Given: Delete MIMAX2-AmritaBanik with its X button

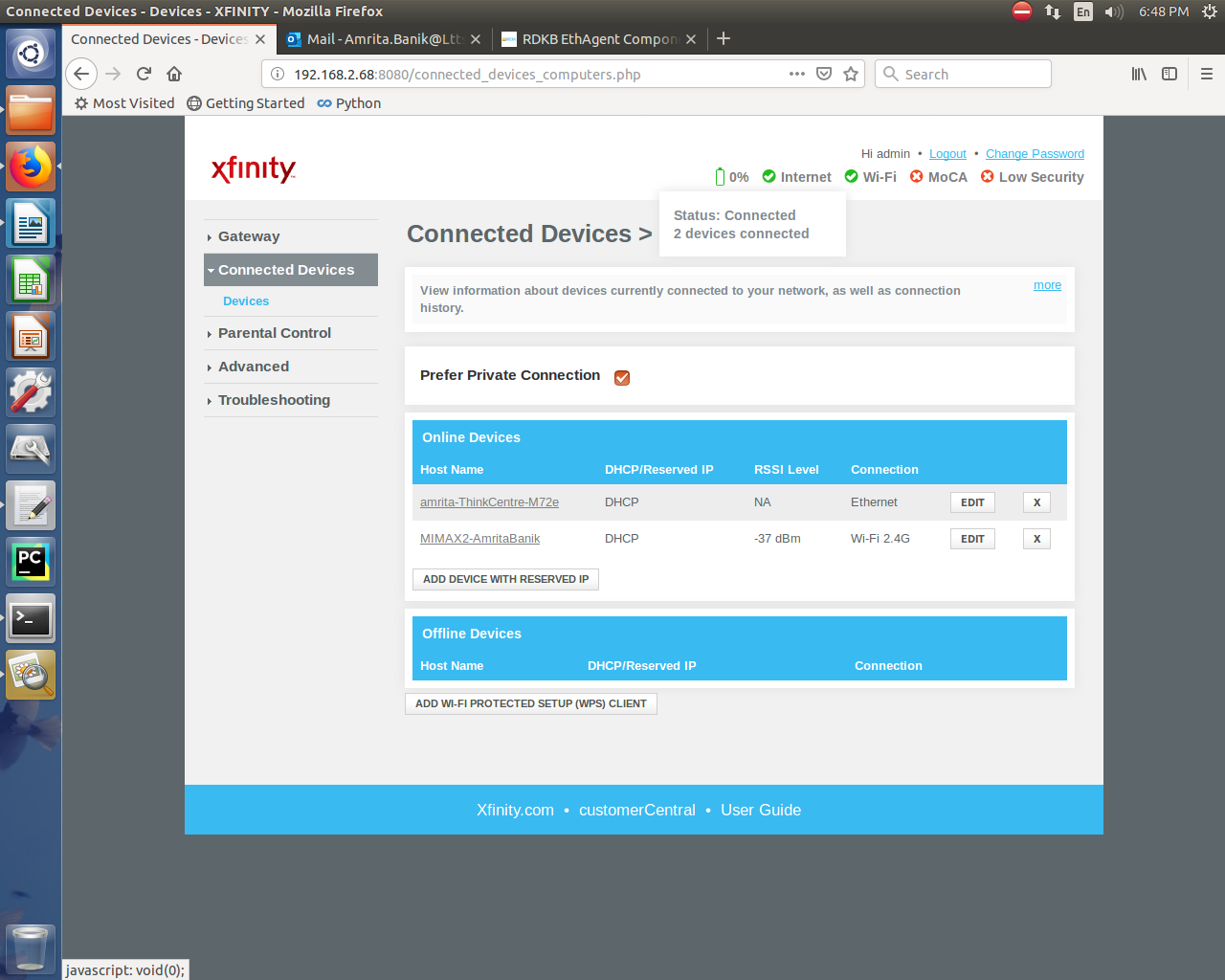Looking at the screenshot, I should click(1036, 539).
